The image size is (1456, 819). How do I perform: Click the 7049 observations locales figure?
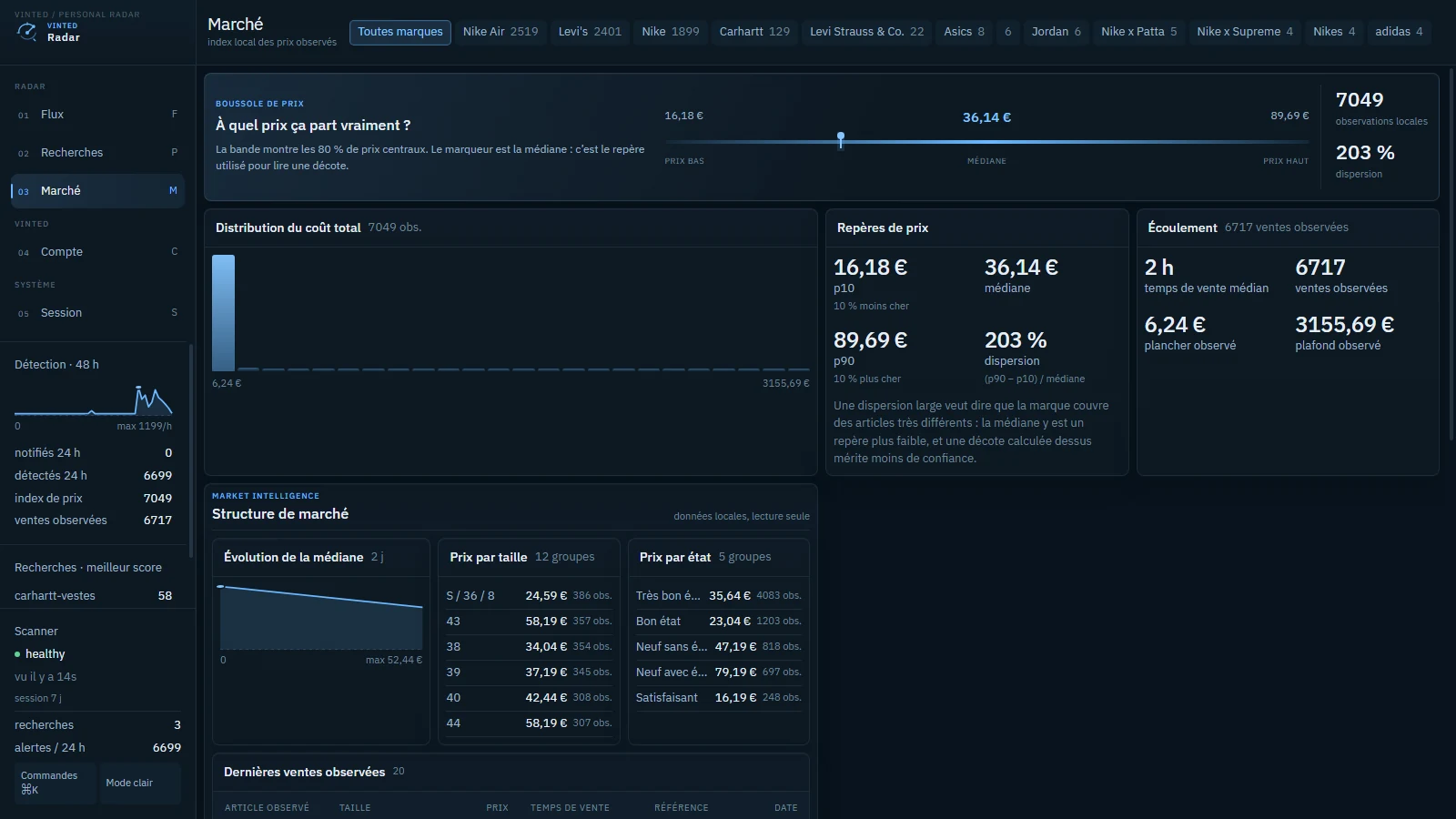(x=1360, y=100)
